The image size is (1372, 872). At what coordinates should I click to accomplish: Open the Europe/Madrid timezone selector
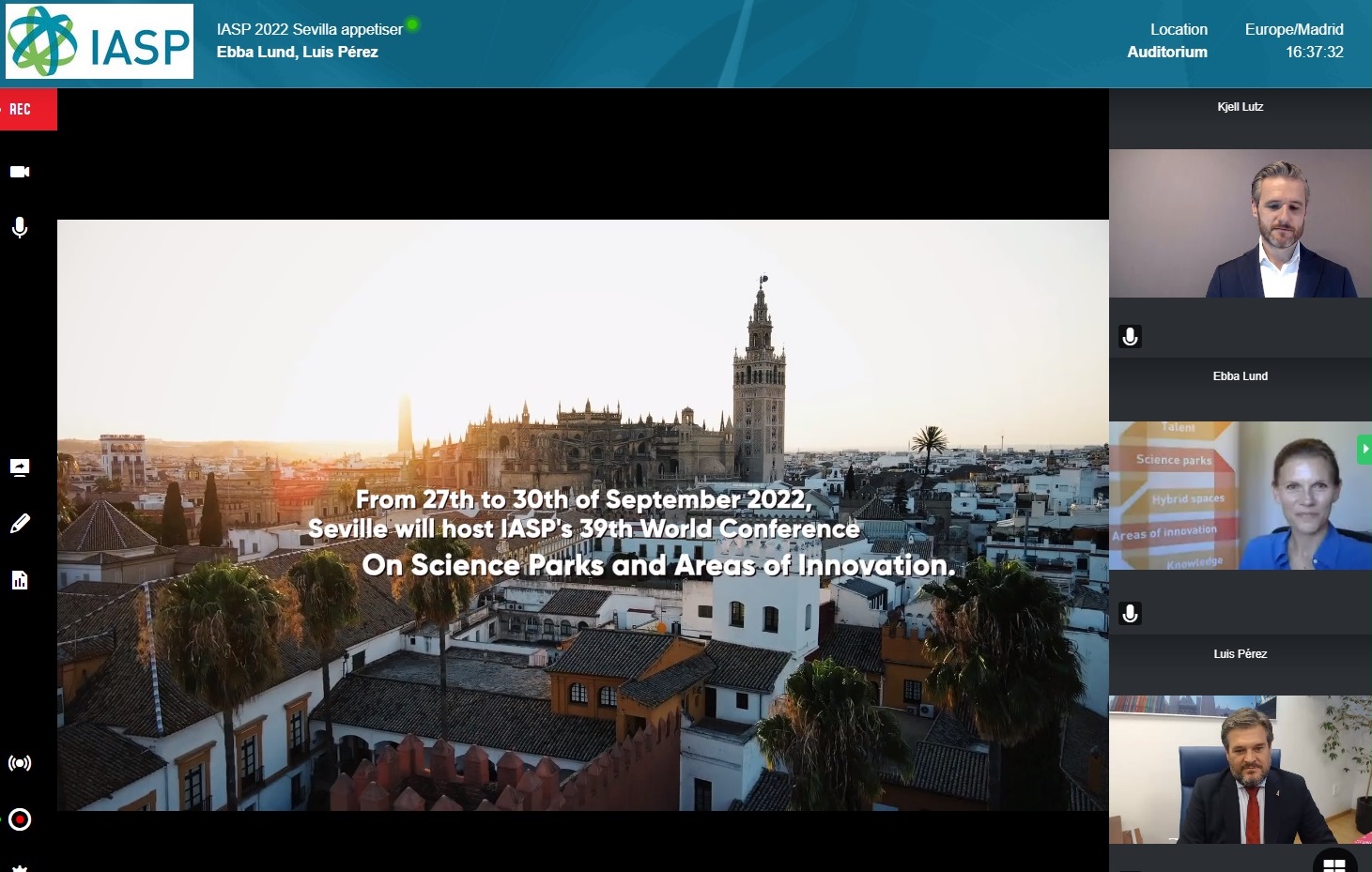(1294, 29)
